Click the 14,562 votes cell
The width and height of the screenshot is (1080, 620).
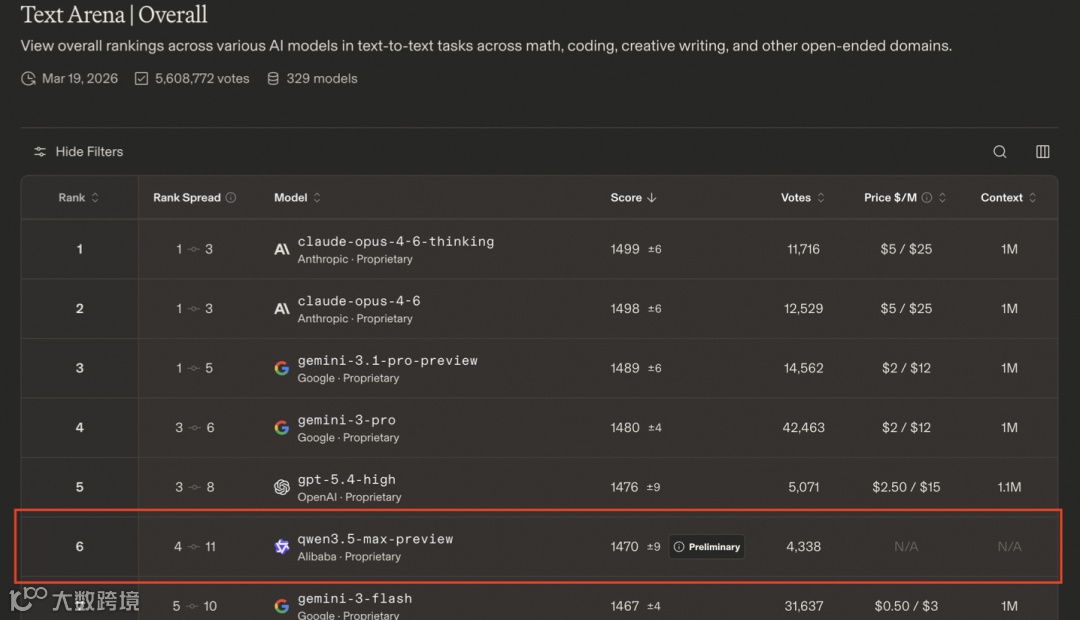[x=803, y=369]
